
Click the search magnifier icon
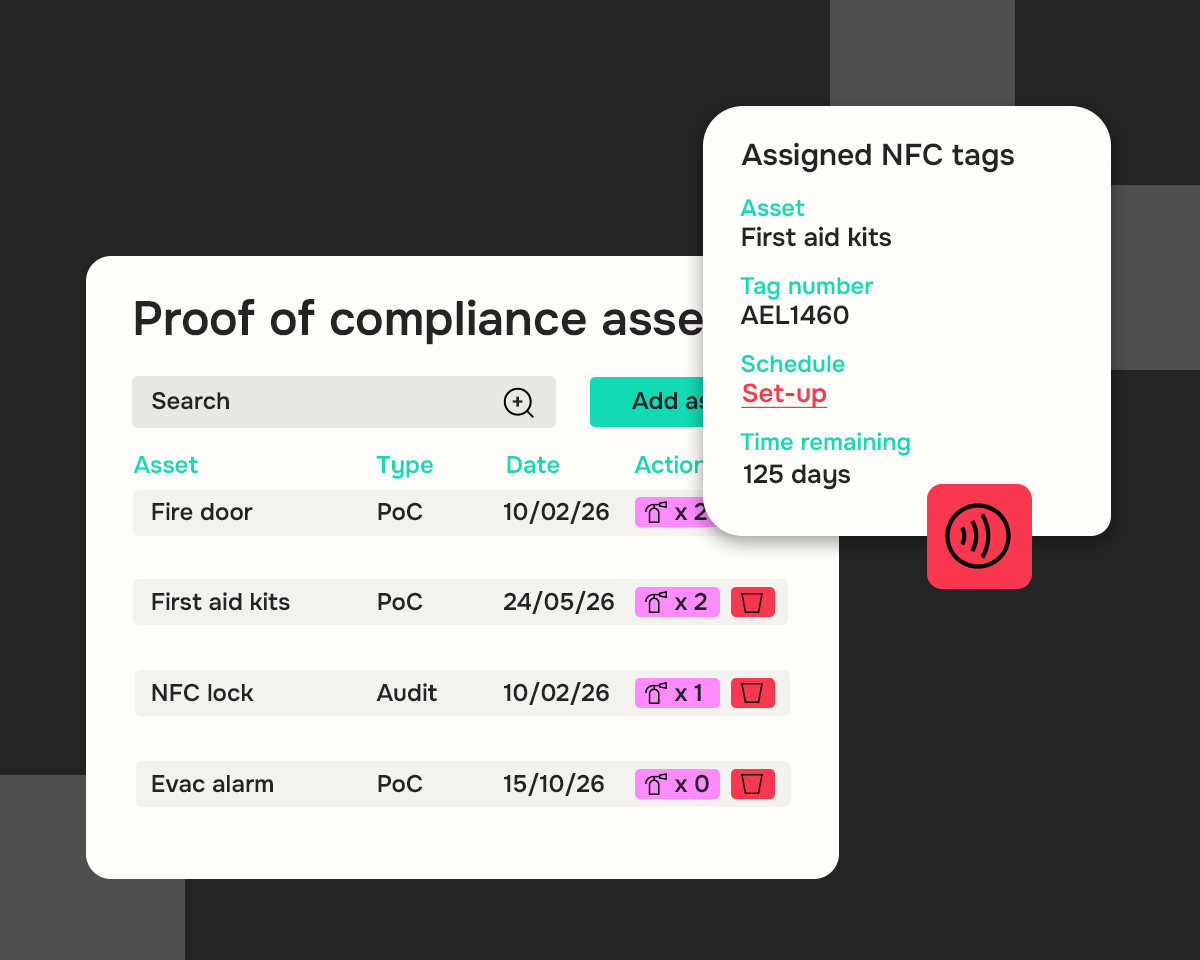(518, 403)
